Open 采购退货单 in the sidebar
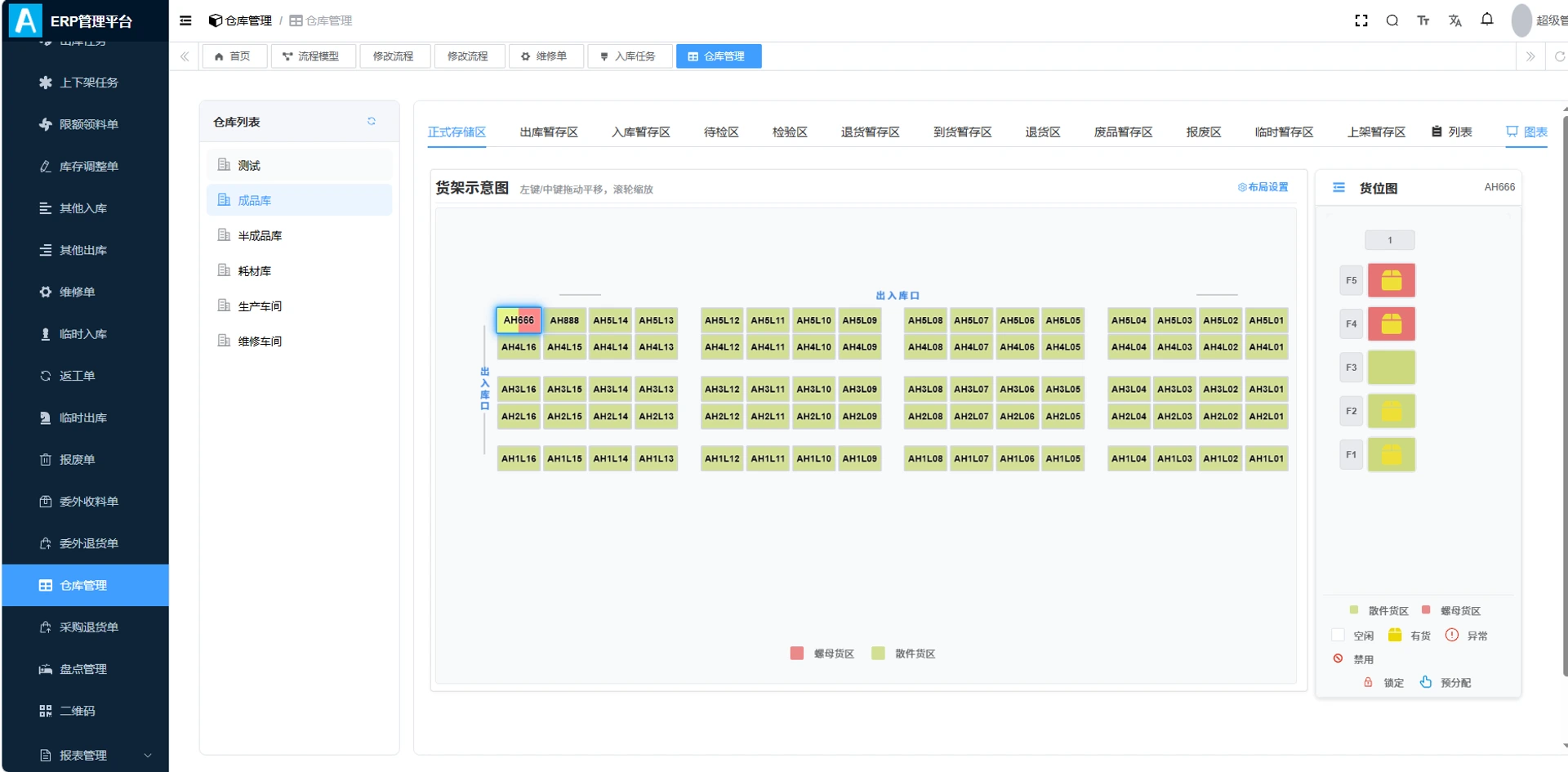This screenshot has height=772, width=1568. (85, 627)
